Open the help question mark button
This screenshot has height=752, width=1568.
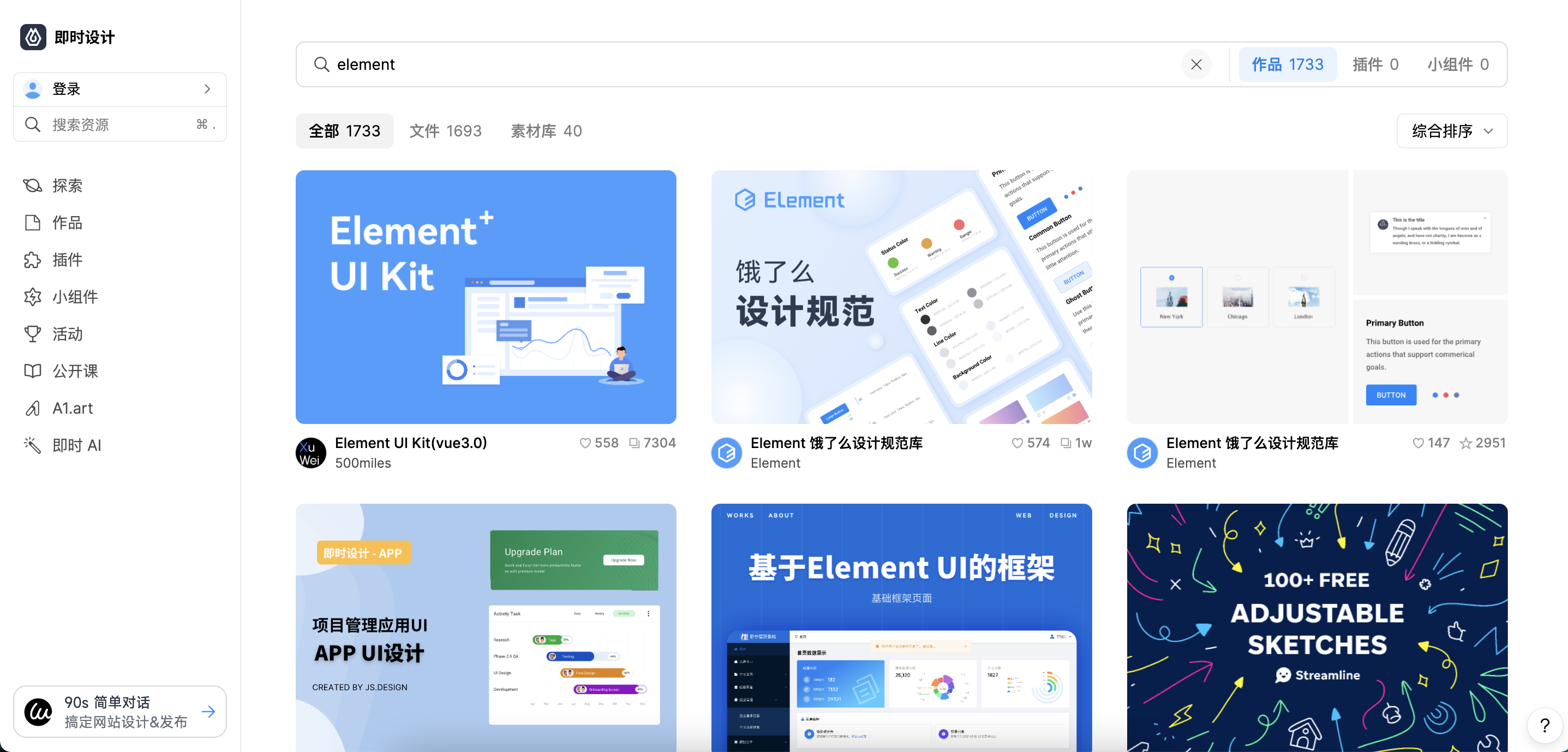(x=1545, y=725)
